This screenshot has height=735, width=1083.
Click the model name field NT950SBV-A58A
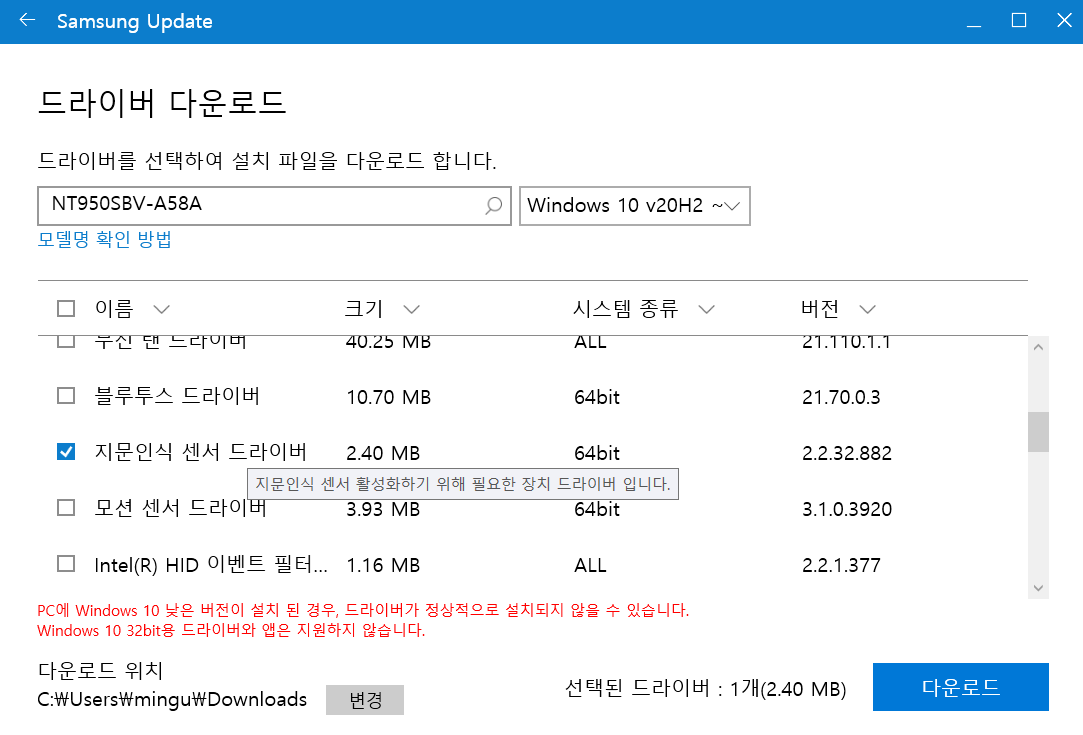pyautogui.click(x=274, y=206)
